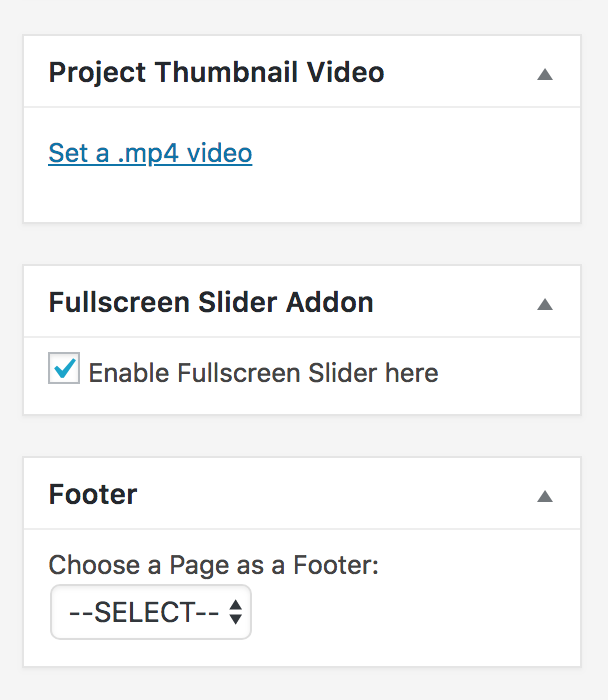Click the "Choose a Page as a Footer:" label

(214, 565)
